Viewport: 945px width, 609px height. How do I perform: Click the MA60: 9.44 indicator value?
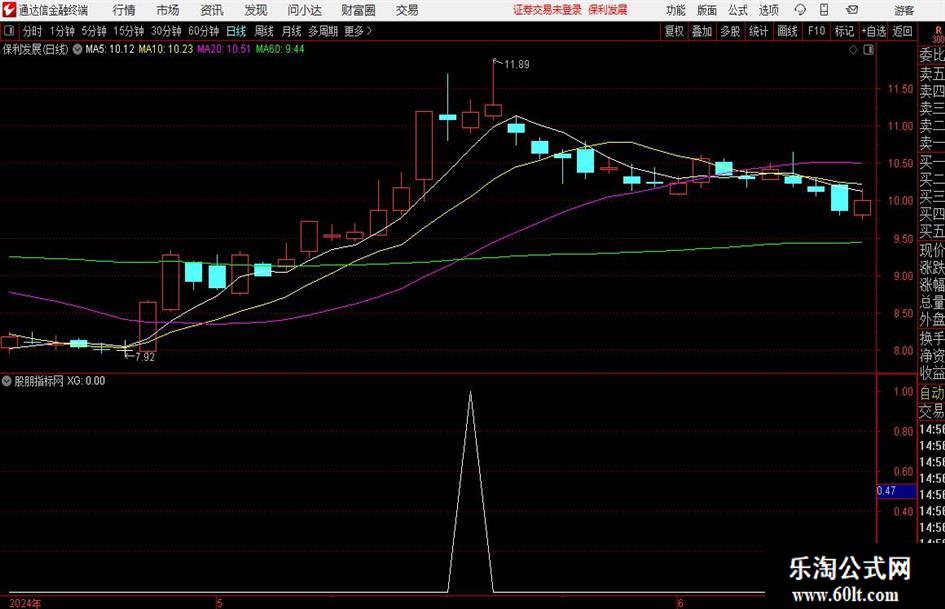pyautogui.click(x=280, y=49)
